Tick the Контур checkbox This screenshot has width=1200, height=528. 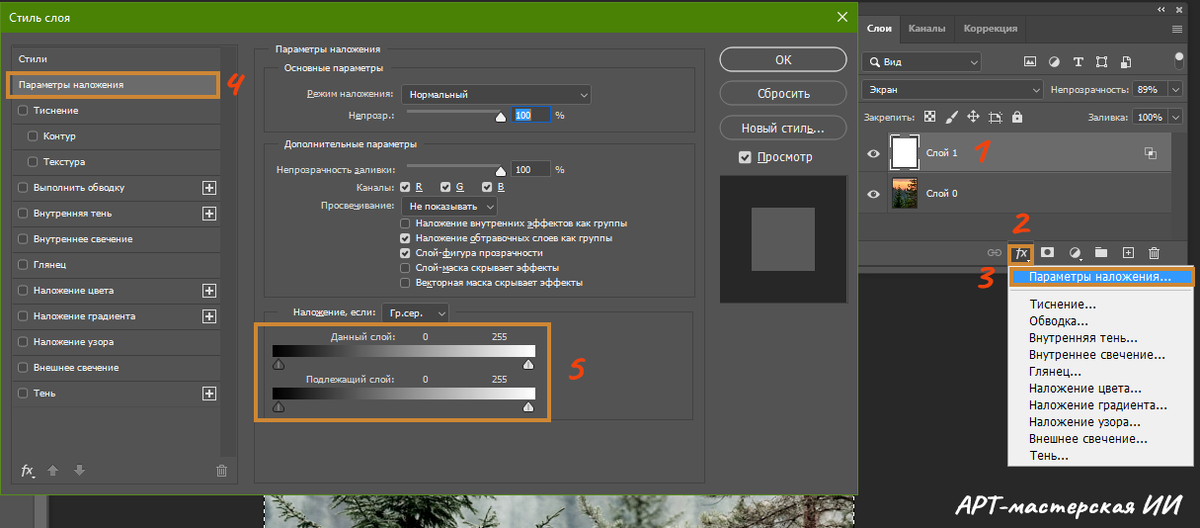click(x=34, y=136)
